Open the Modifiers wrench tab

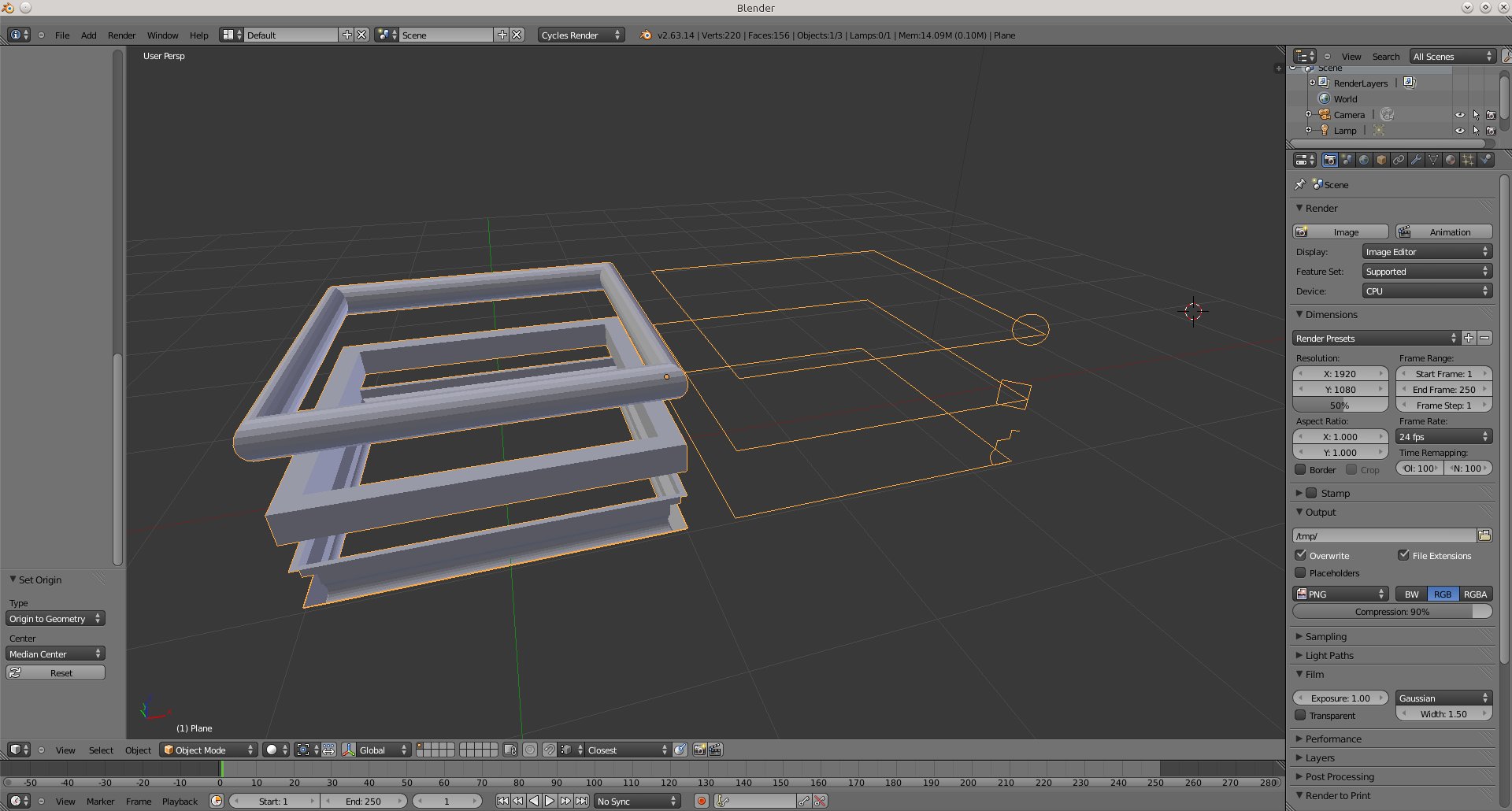click(1416, 160)
